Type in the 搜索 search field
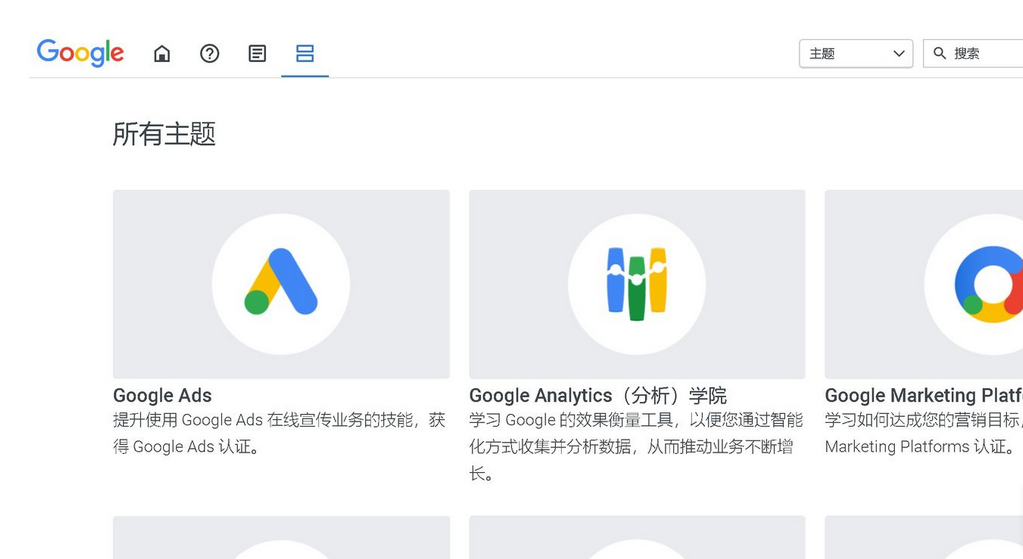This screenshot has width=1023, height=559. pyautogui.click(x=985, y=54)
